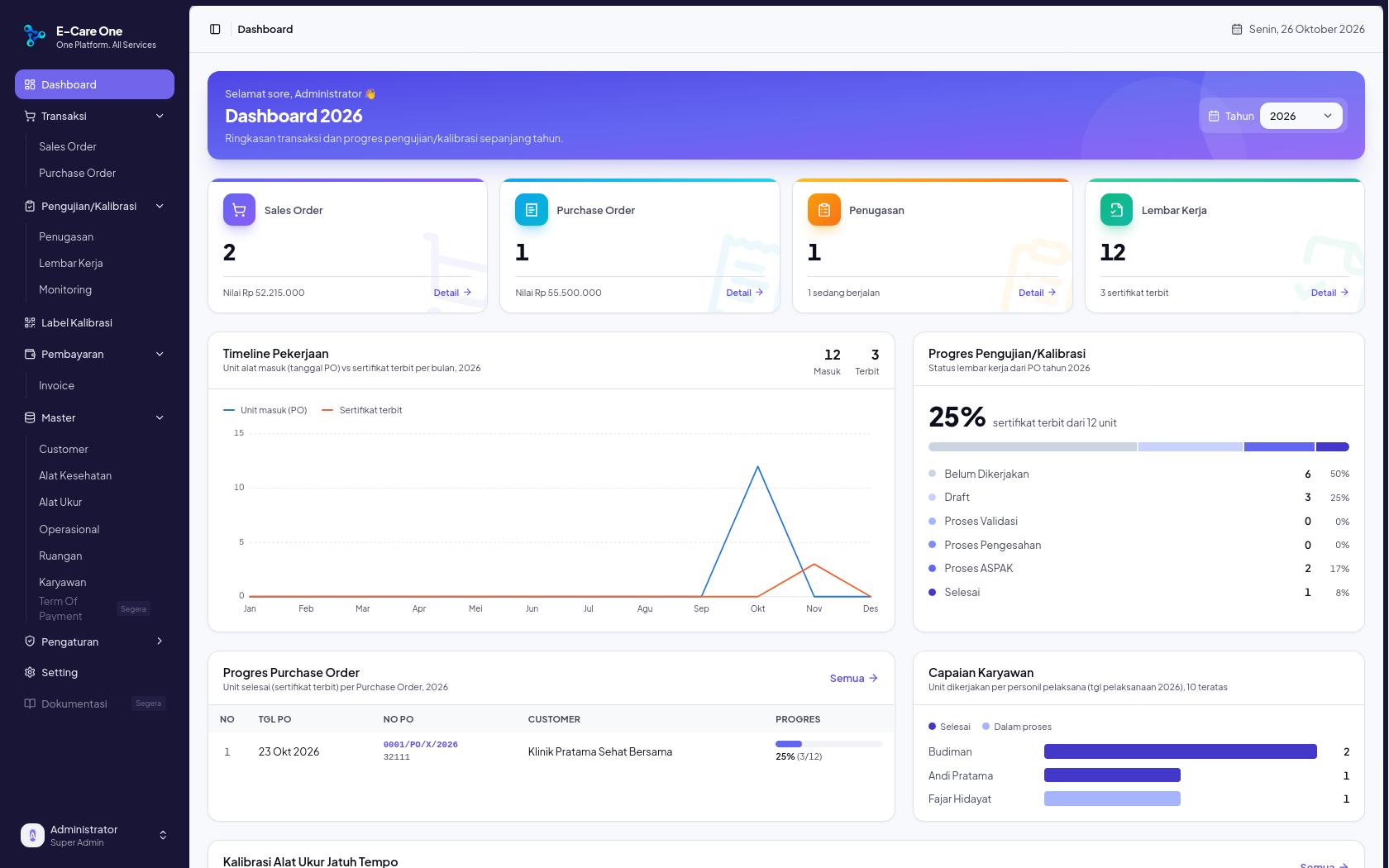
Task: Click the Purchase Order document card icon
Action: pyautogui.click(x=532, y=210)
